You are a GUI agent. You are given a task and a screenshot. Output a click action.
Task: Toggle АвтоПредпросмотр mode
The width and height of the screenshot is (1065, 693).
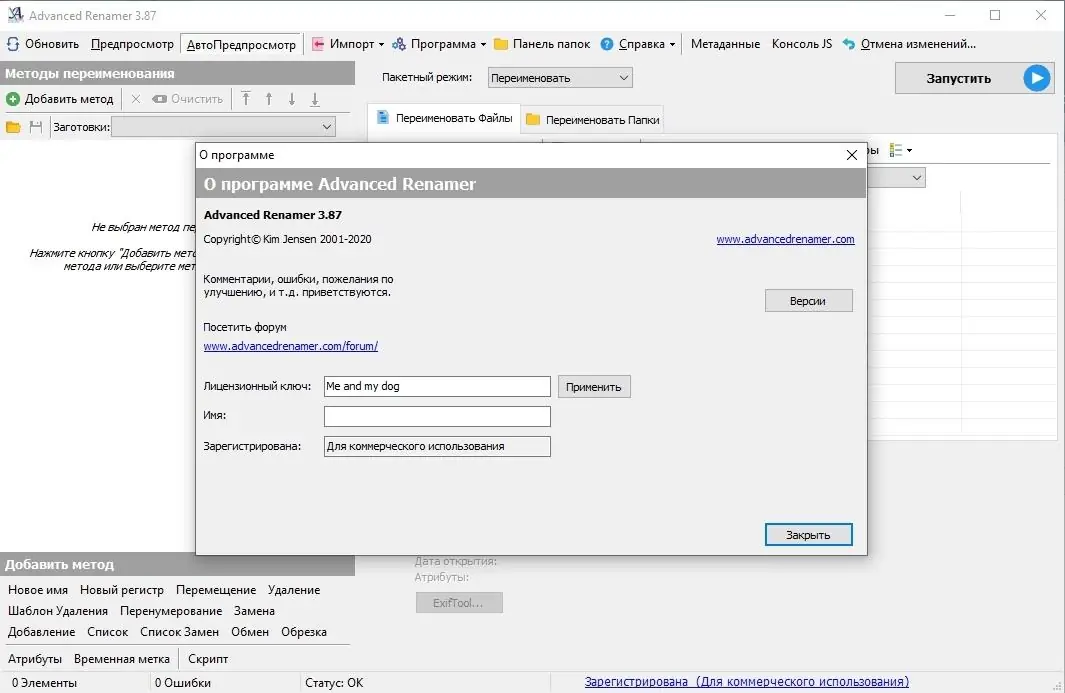242,43
